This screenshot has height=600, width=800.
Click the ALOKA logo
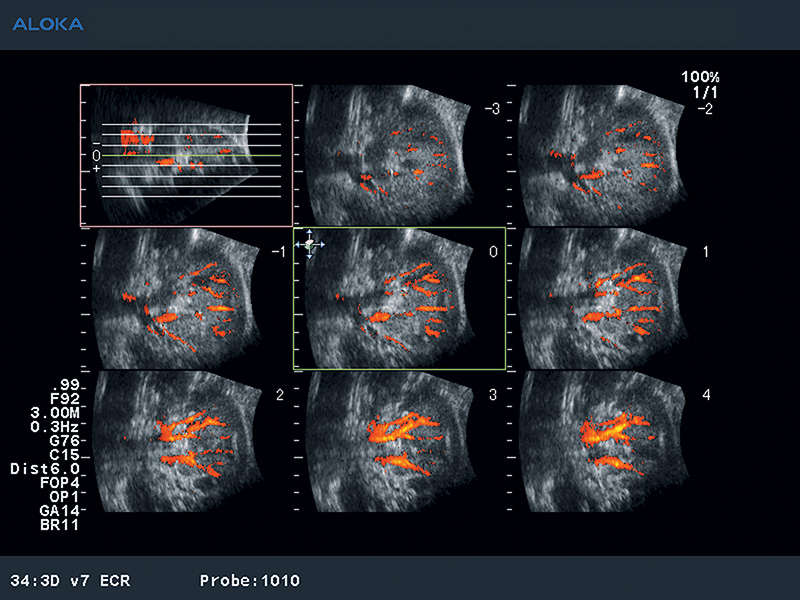click(x=48, y=23)
